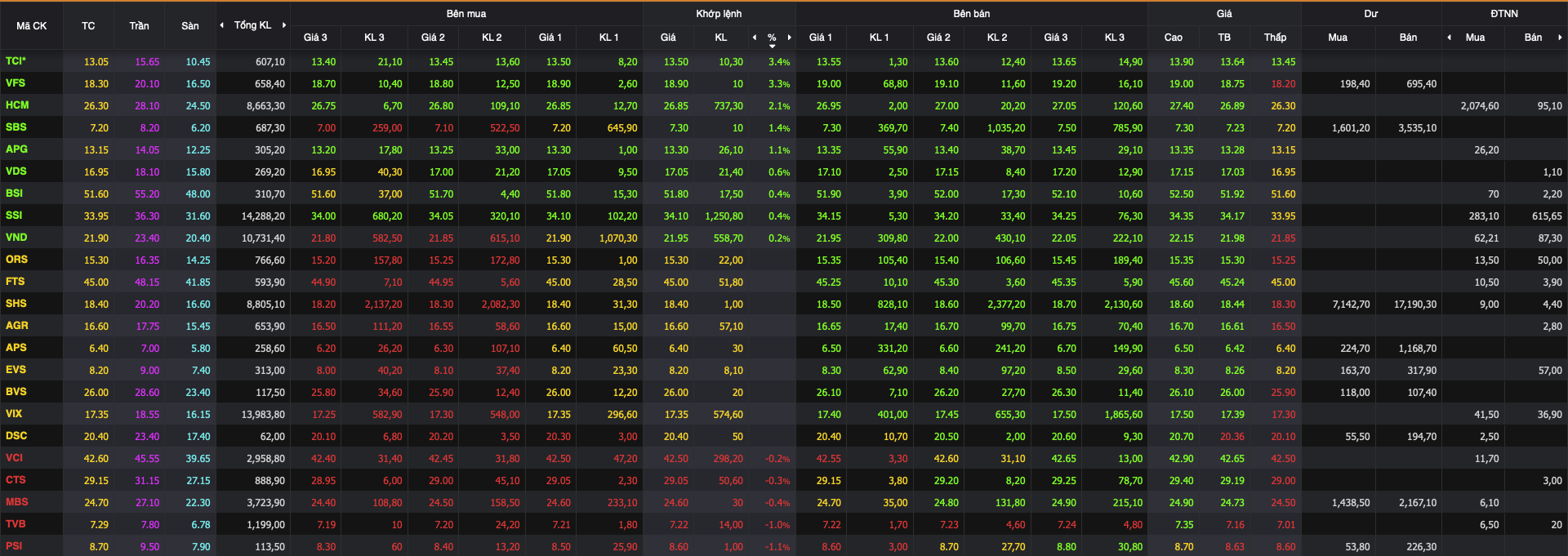This screenshot has height=556, width=1568.
Task: Open the APG stock ticker
Action: pyautogui.click(x=16, y=149)
